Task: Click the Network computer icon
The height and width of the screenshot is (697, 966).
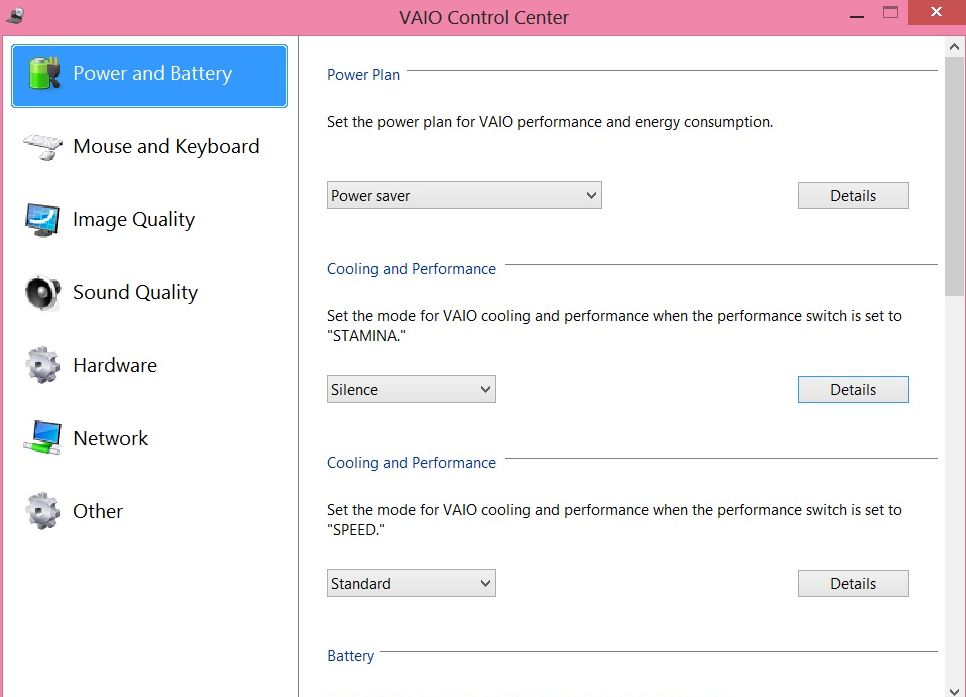Action: [43, 438]
